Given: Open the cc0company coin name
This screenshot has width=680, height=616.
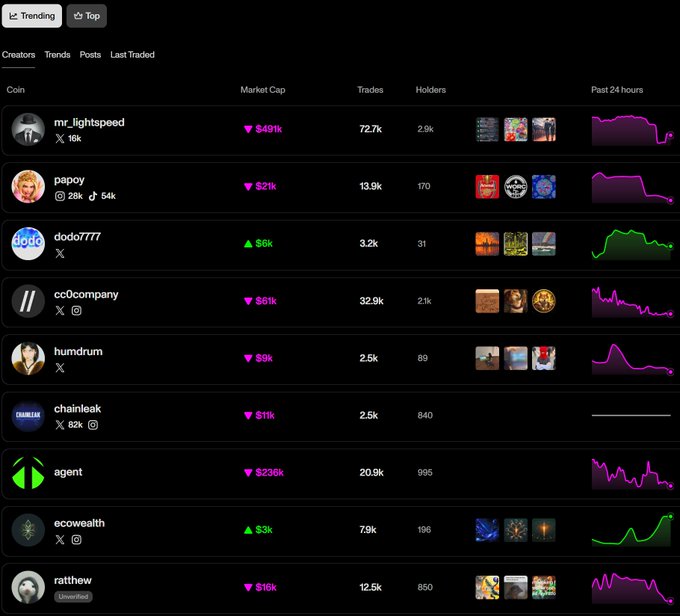Looking at the screenshot, I should 86,295.
